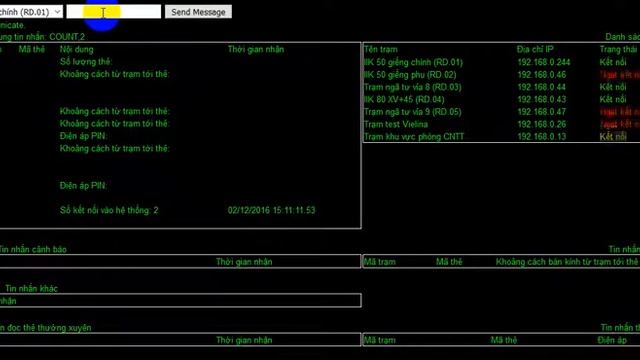Click IP address 192.168.0.44

tap(542, 87)
